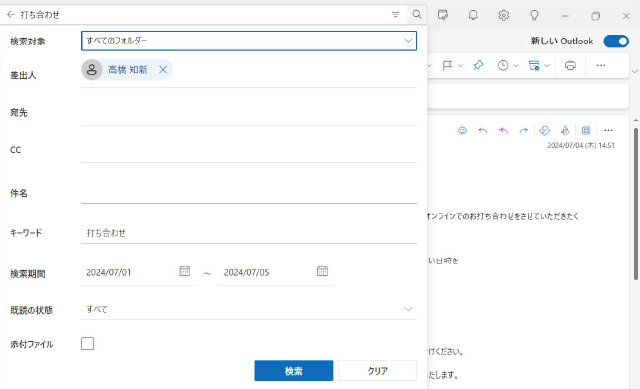Open more toolbar options ellipsis
640x389 pixels.
601,65
